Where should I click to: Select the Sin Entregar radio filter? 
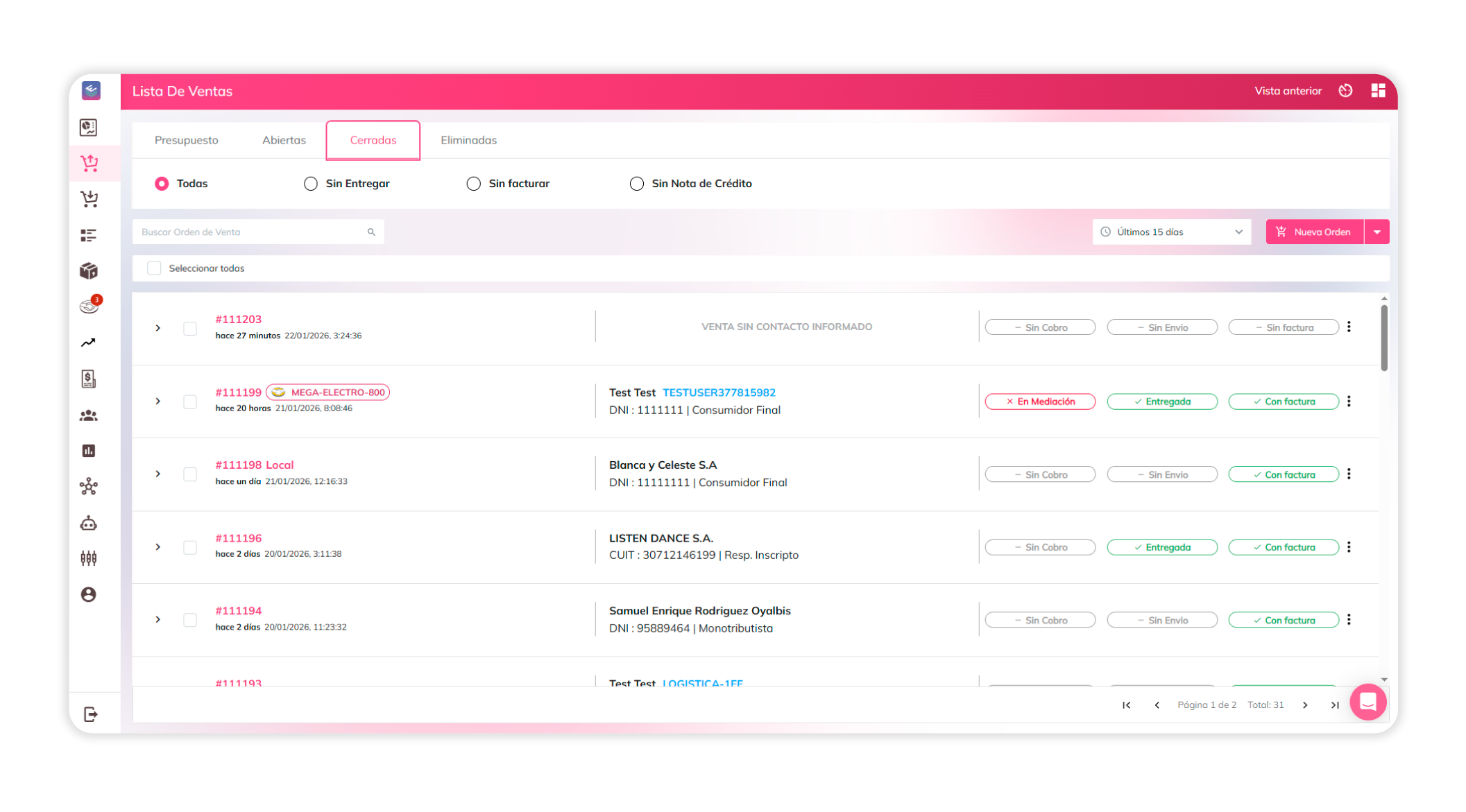[x=311, y=183]
